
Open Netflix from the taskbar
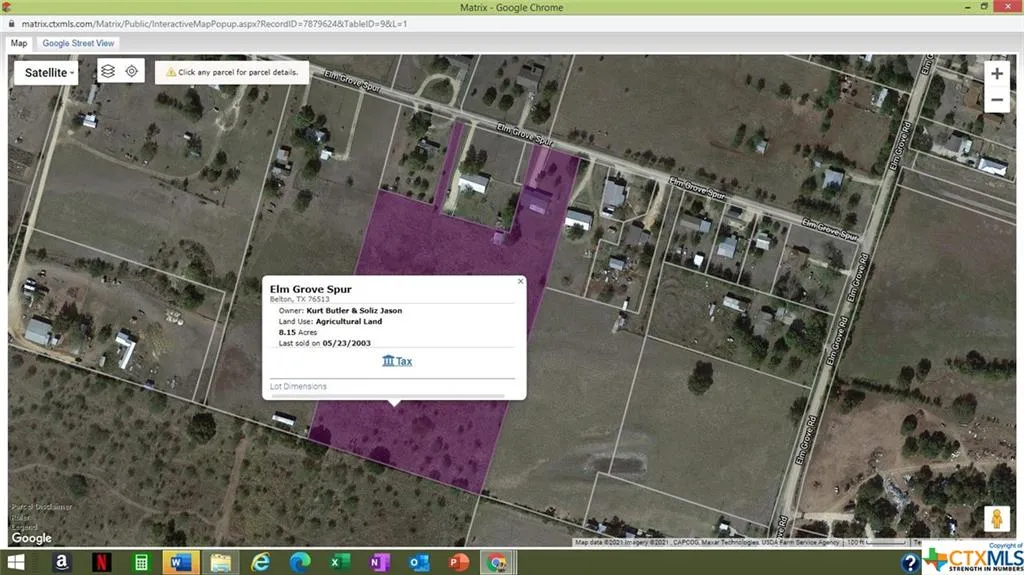click(x=101, y=562)
